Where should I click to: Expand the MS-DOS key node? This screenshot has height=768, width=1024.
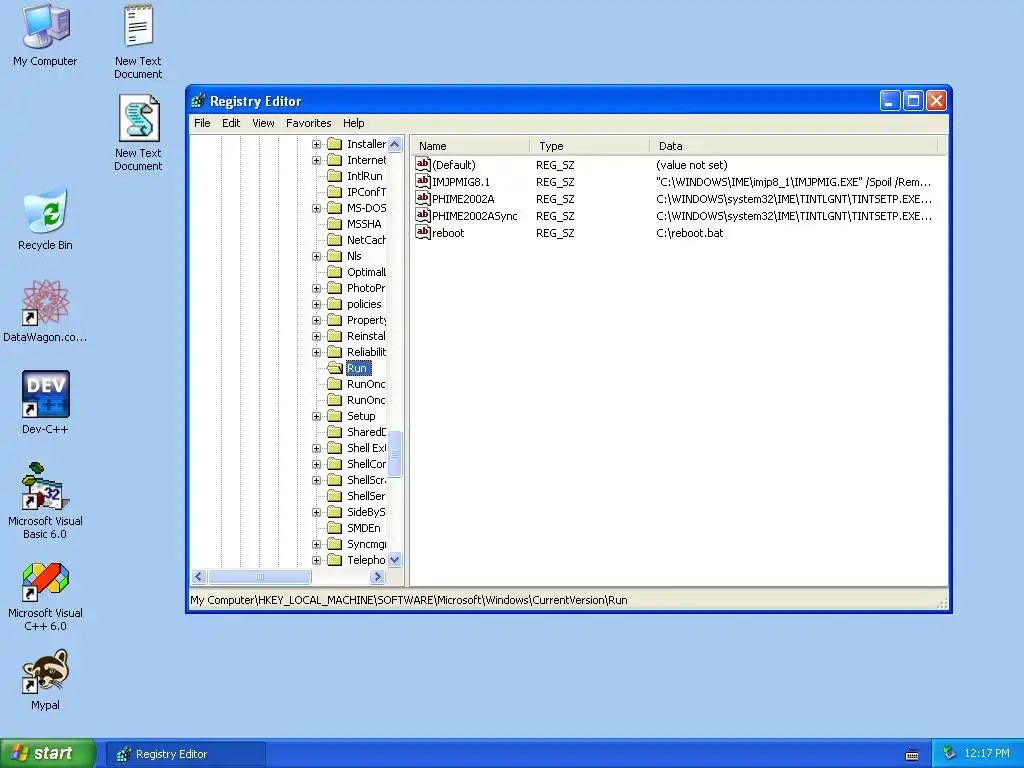pos(316,208)
